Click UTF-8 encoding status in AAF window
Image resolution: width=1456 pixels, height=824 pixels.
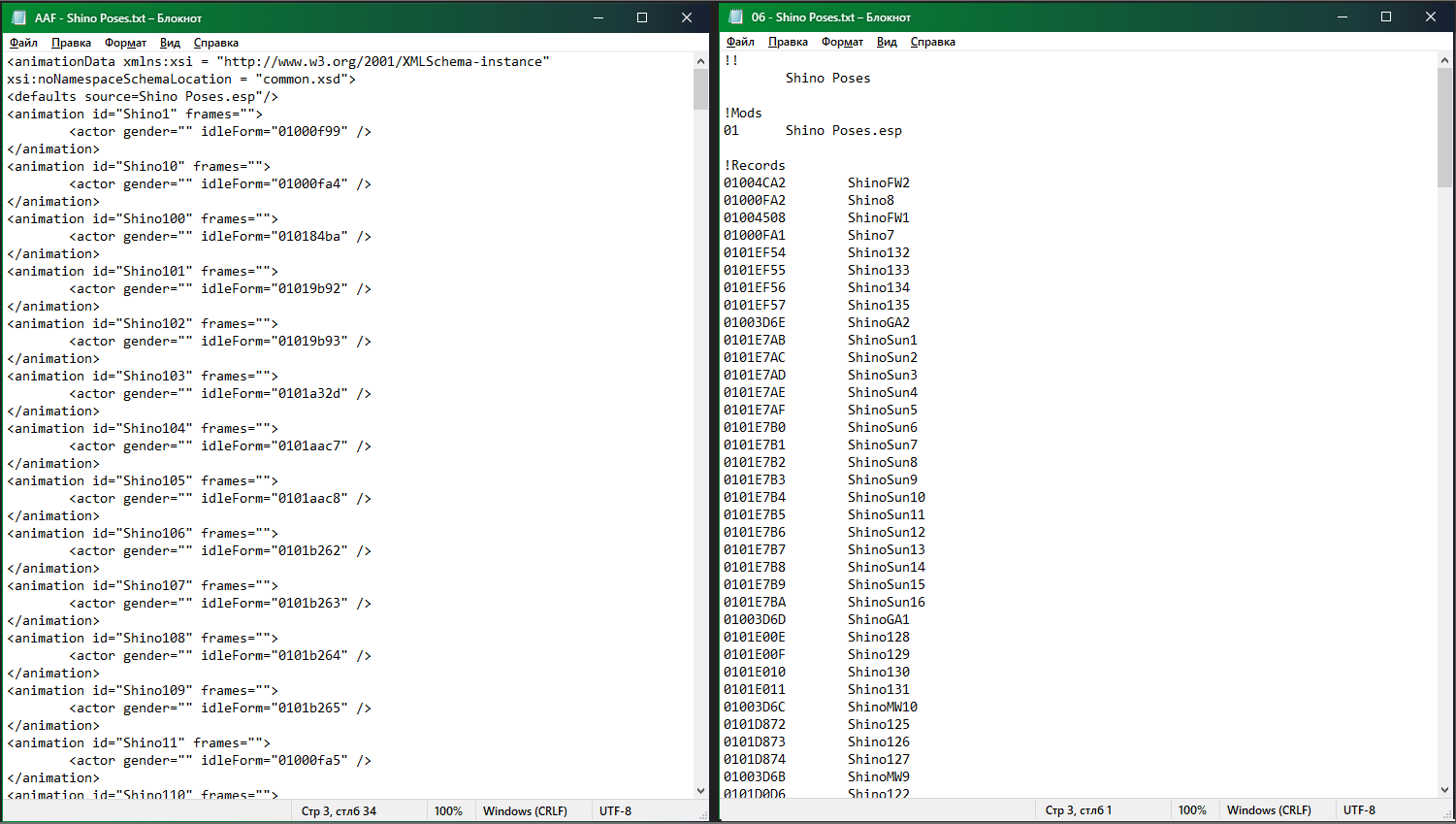615,811
